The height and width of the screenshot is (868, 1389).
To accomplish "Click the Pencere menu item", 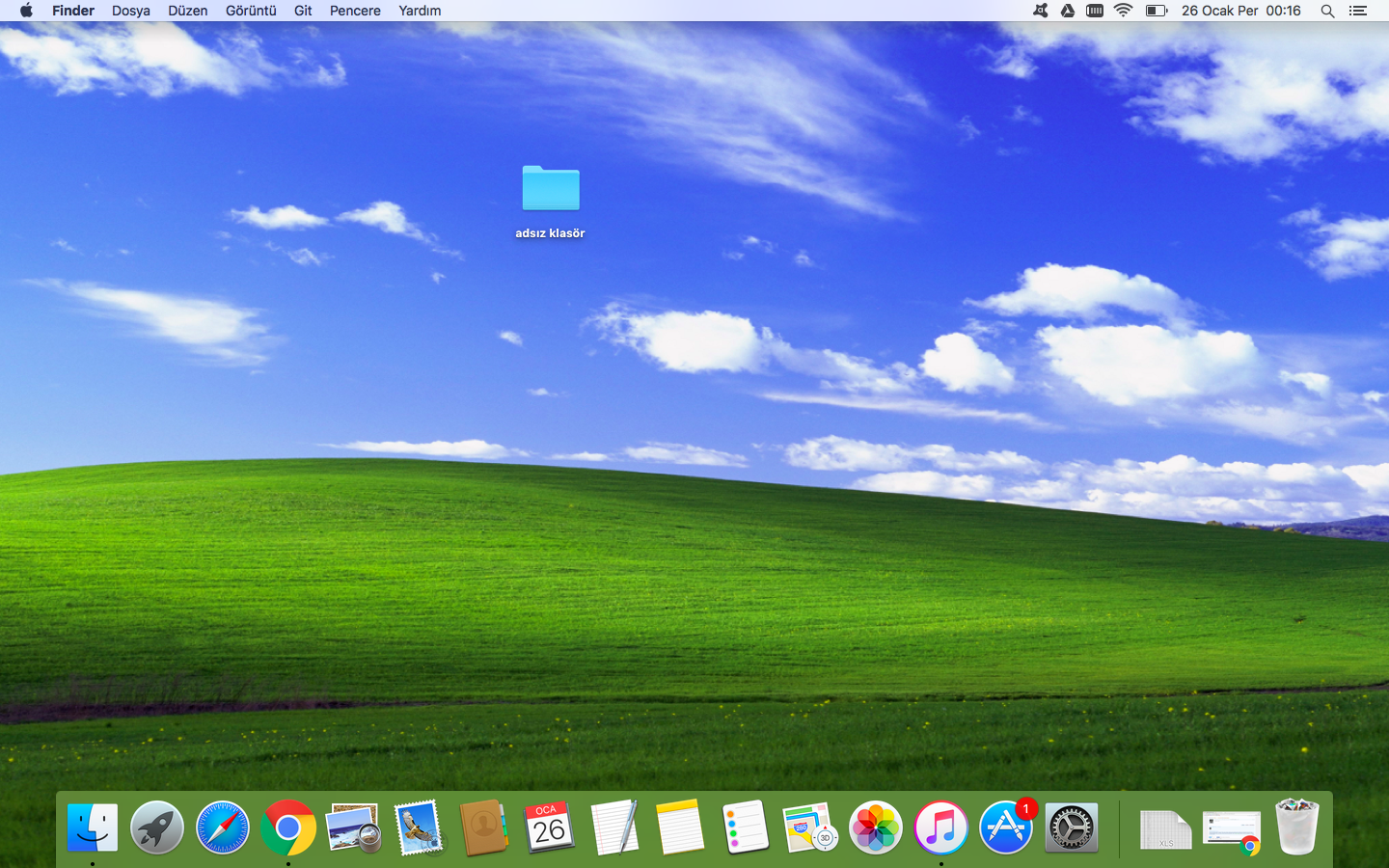I will [355, 11].
